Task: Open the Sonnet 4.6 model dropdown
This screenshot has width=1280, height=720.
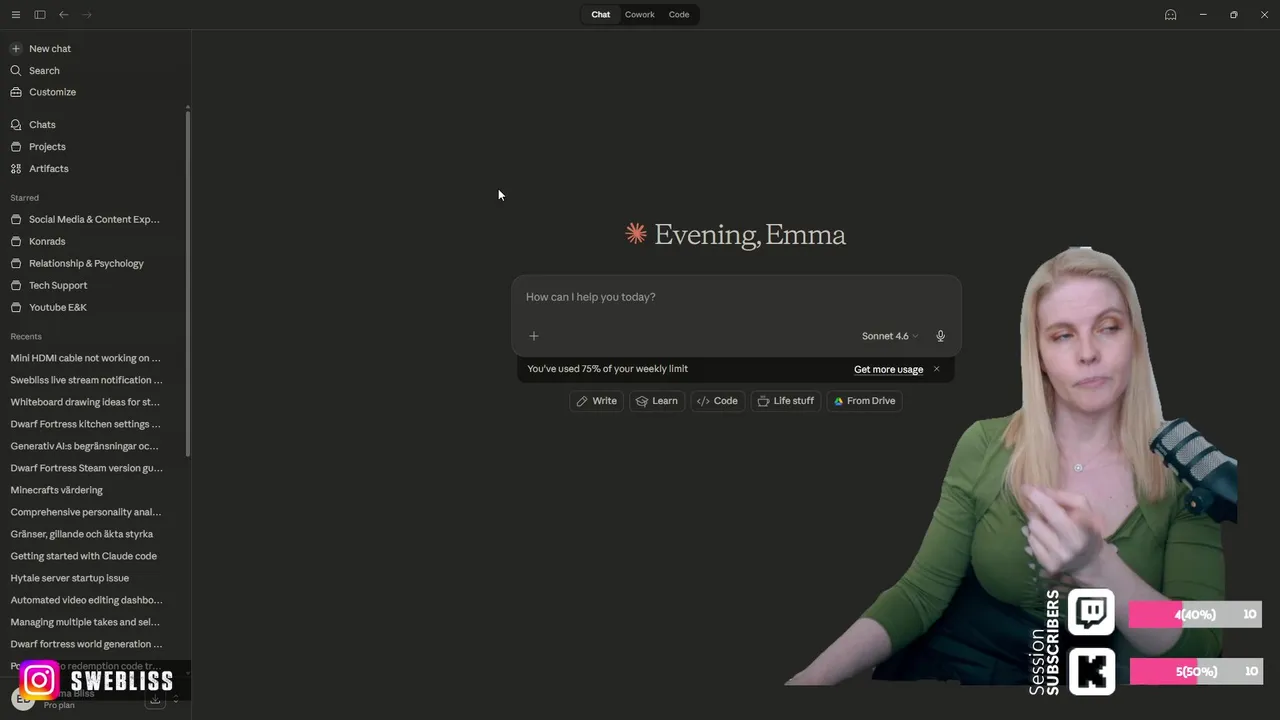Action: 889,336
